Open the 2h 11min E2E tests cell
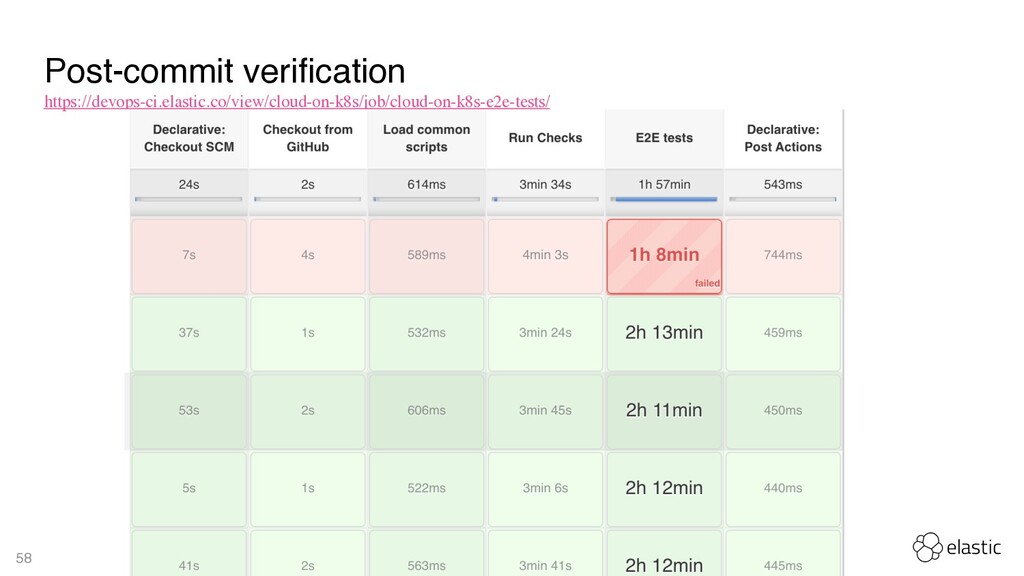This screenshot has height=576, width=1024. [664, 411]
